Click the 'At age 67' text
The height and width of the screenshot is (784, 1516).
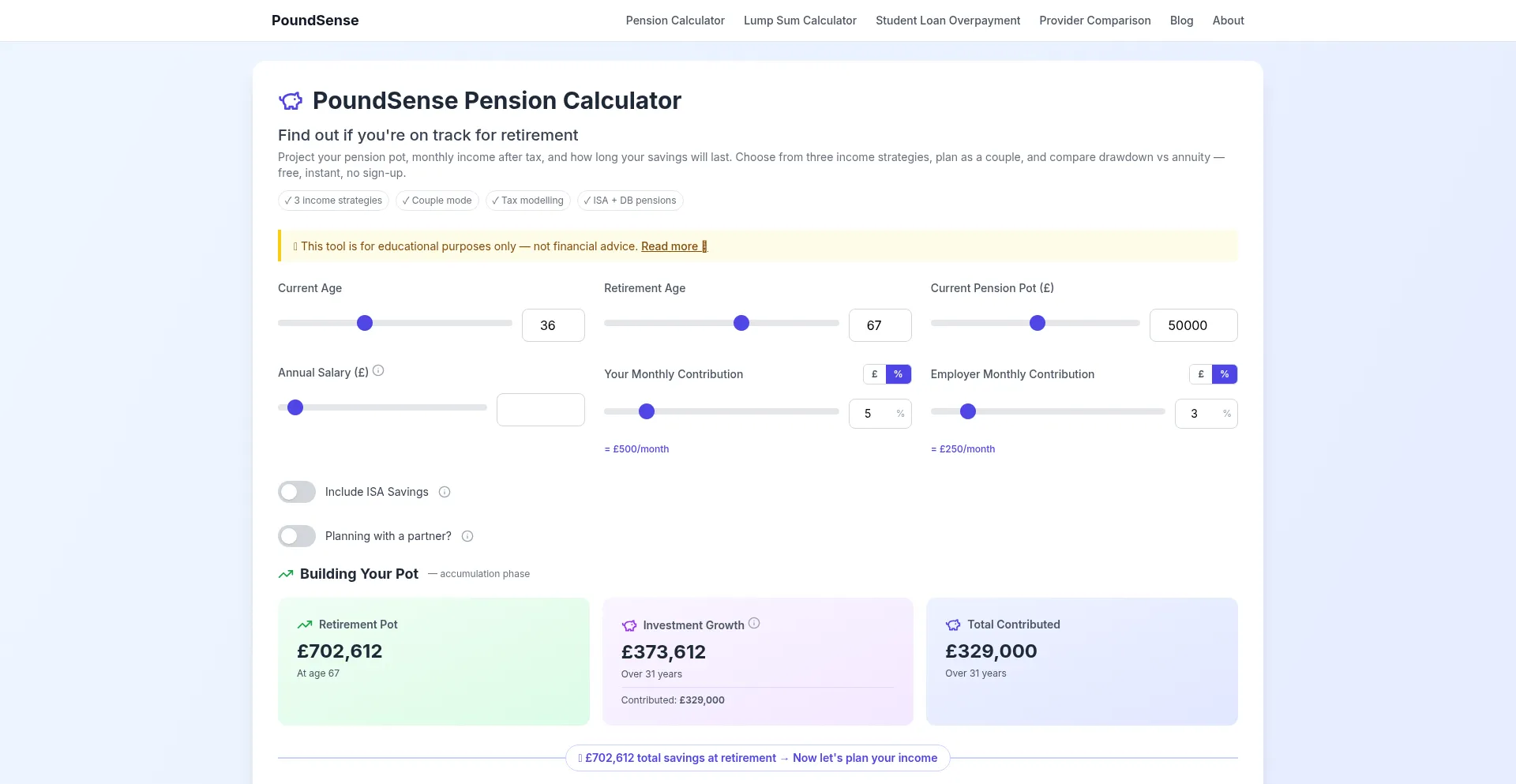318,673
